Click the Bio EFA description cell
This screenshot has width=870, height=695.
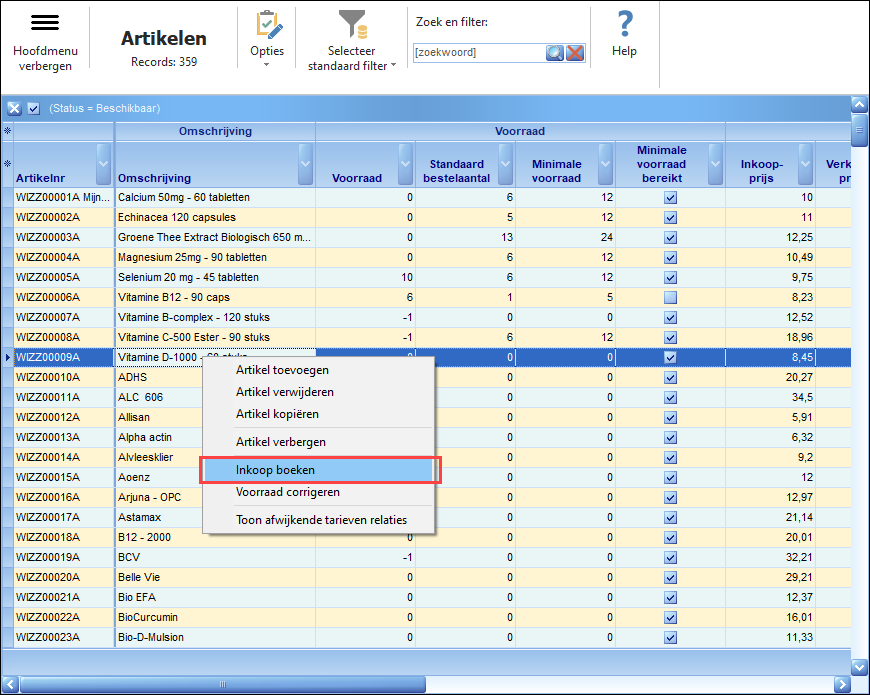click(215, 597)
